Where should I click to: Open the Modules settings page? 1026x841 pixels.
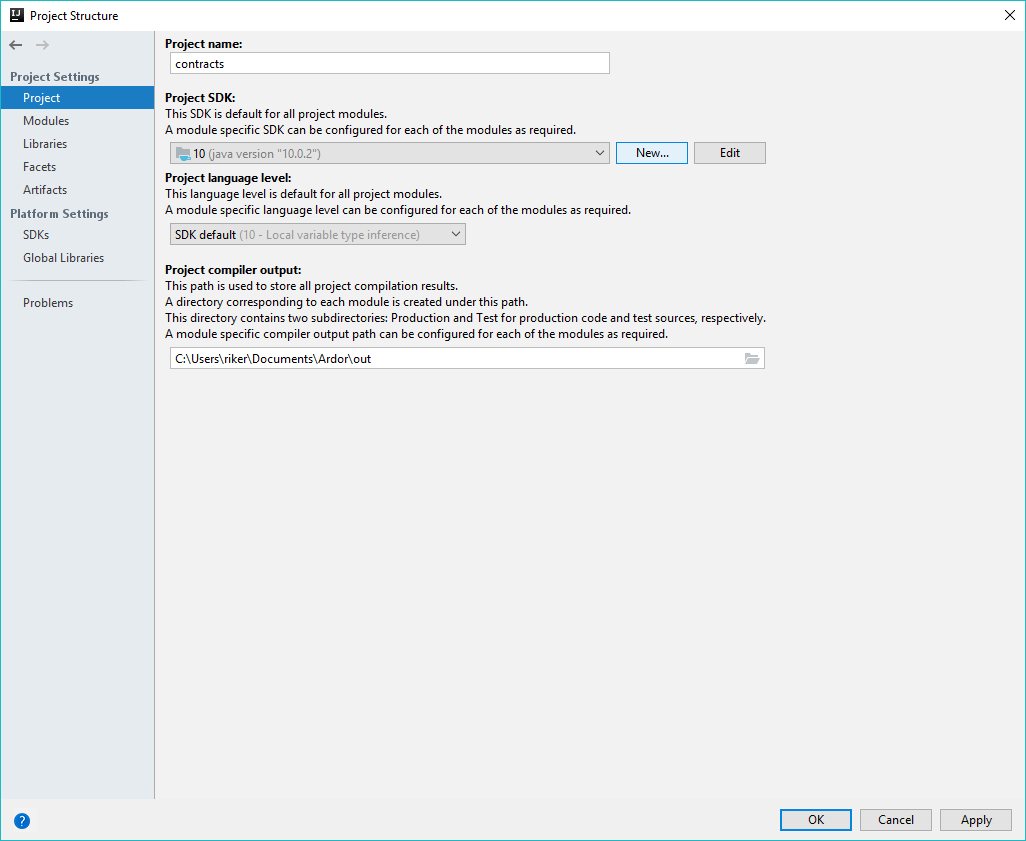tap(46, 121)
